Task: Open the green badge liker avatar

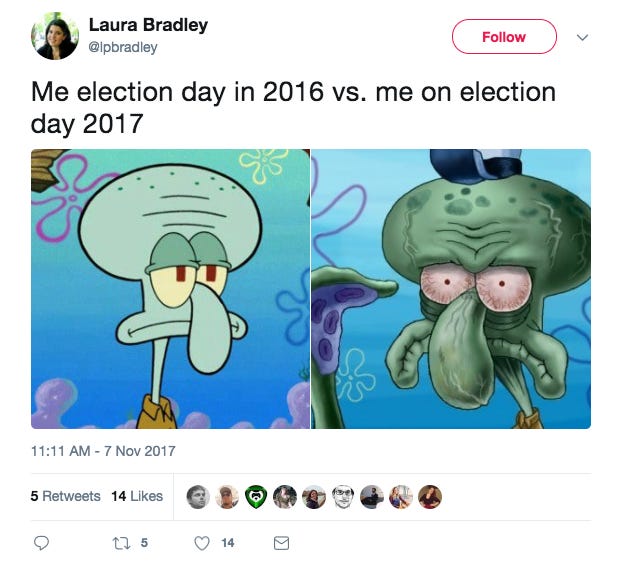Action: [256, 497]
